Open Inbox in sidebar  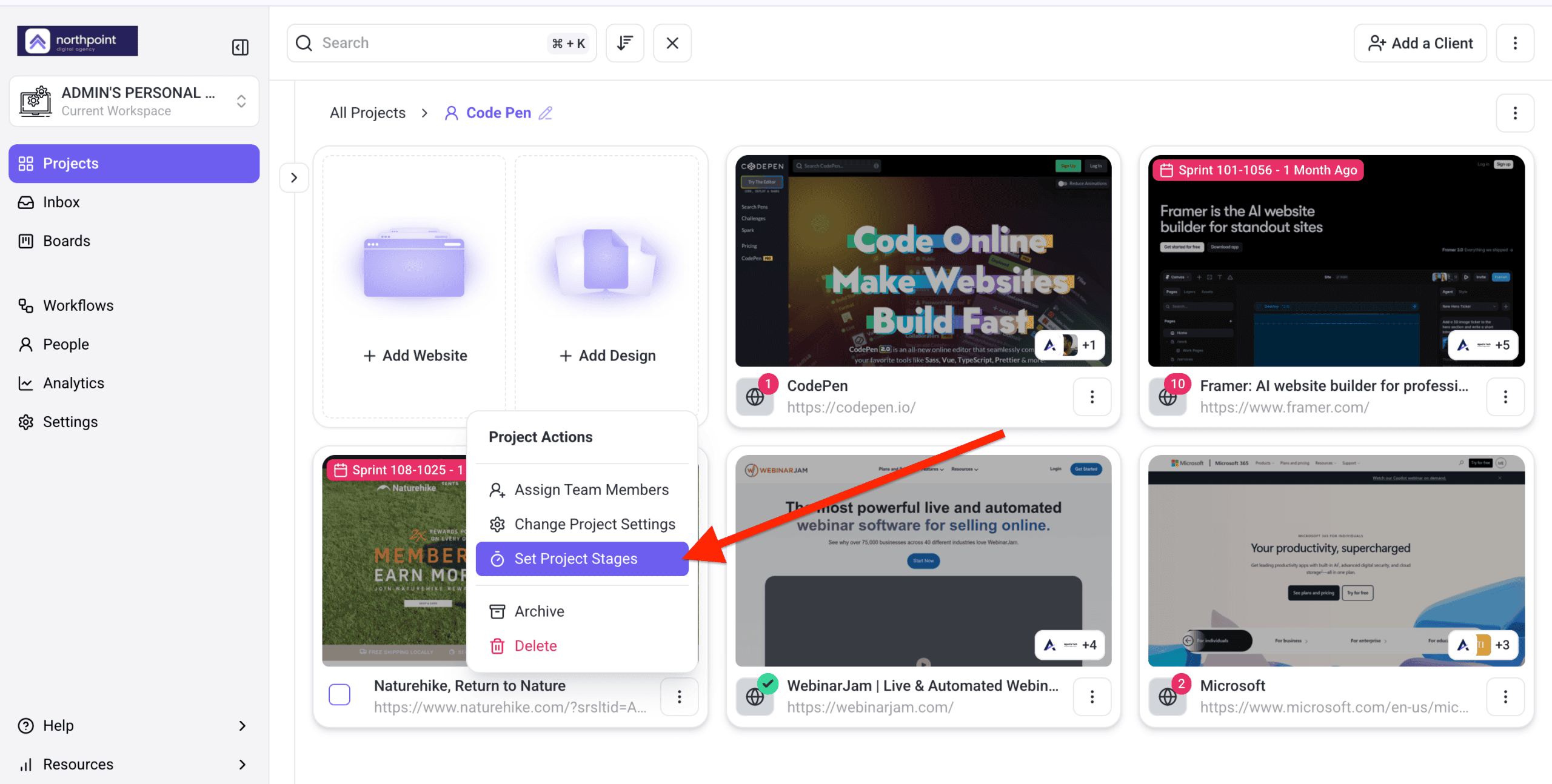134,202
